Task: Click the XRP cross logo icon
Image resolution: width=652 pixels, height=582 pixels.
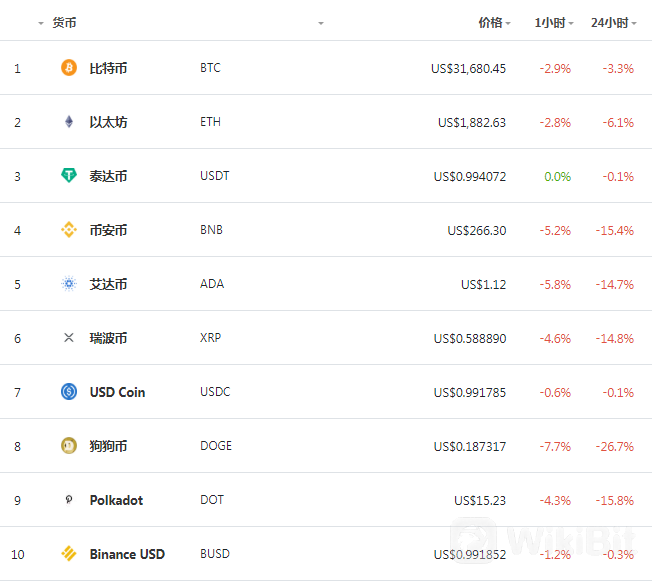Action: tap(69, 338)
